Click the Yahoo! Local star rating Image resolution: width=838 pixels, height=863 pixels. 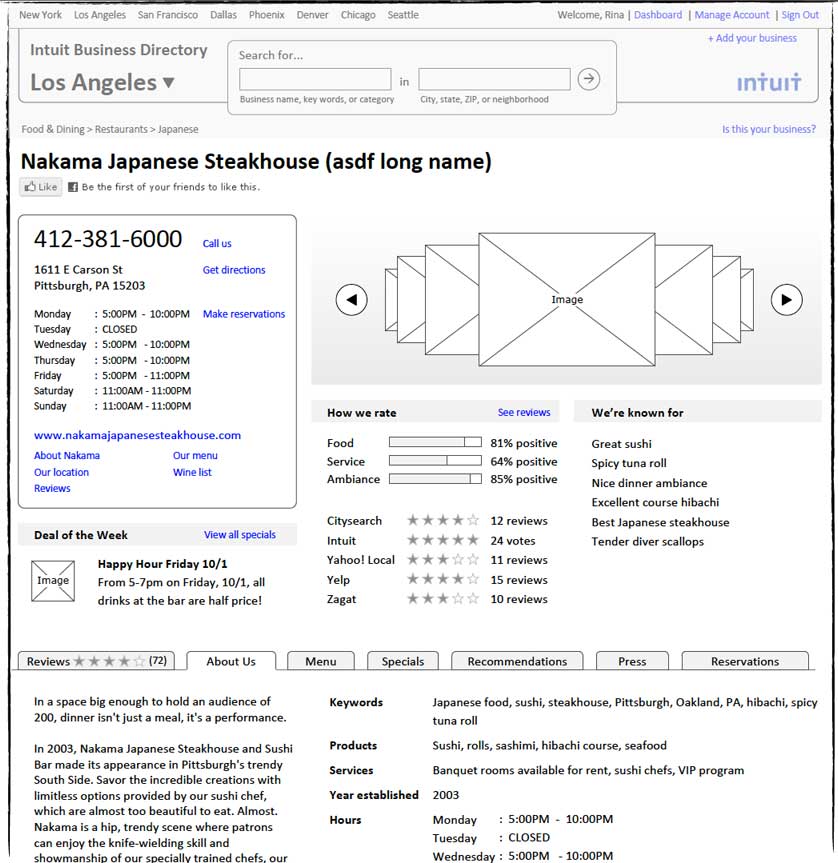pos(443,560)
